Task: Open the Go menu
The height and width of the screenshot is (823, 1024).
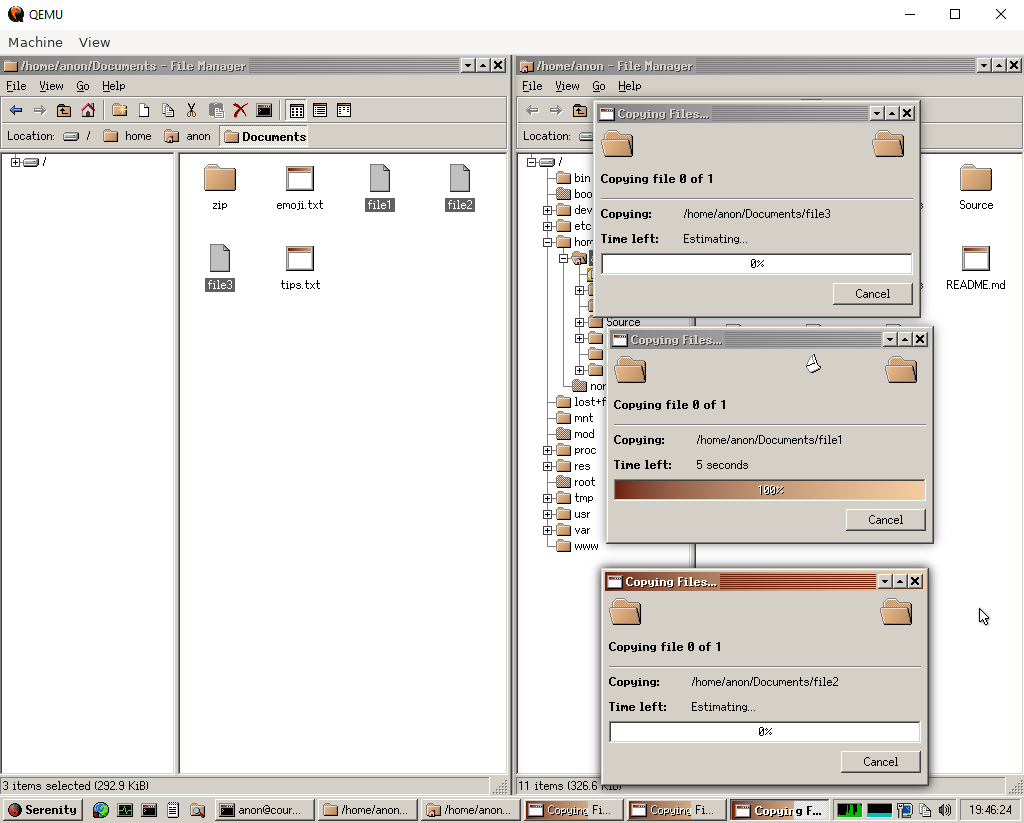Action: tap(83, 86)
